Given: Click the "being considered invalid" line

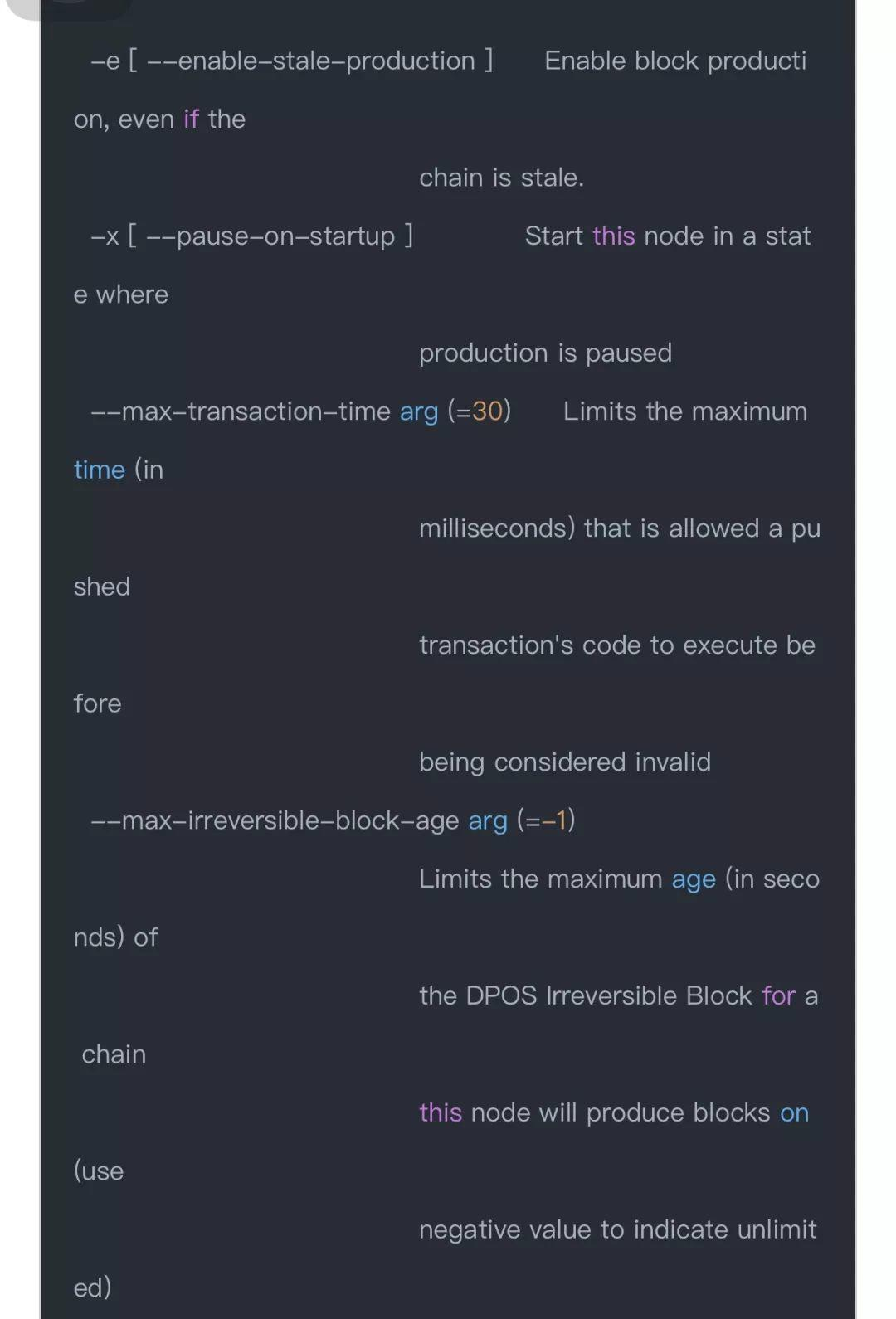Looking at the screenshot, I should coord(564,762).
